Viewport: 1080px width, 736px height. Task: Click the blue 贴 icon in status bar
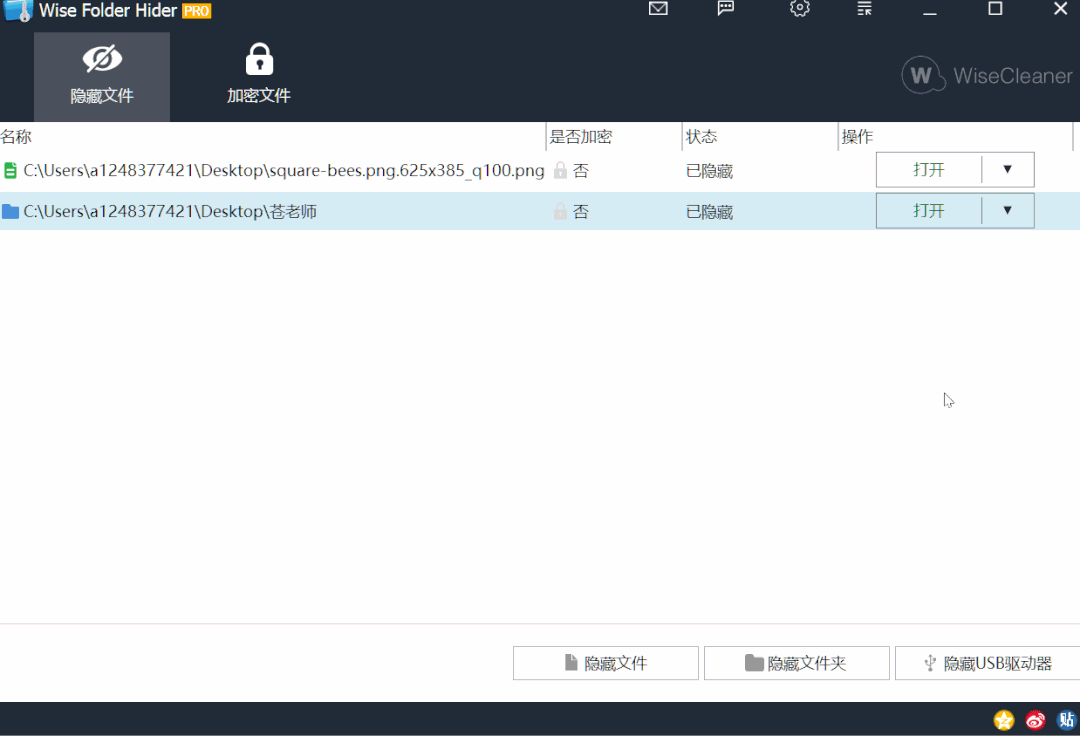click(x=1066, y=720)
